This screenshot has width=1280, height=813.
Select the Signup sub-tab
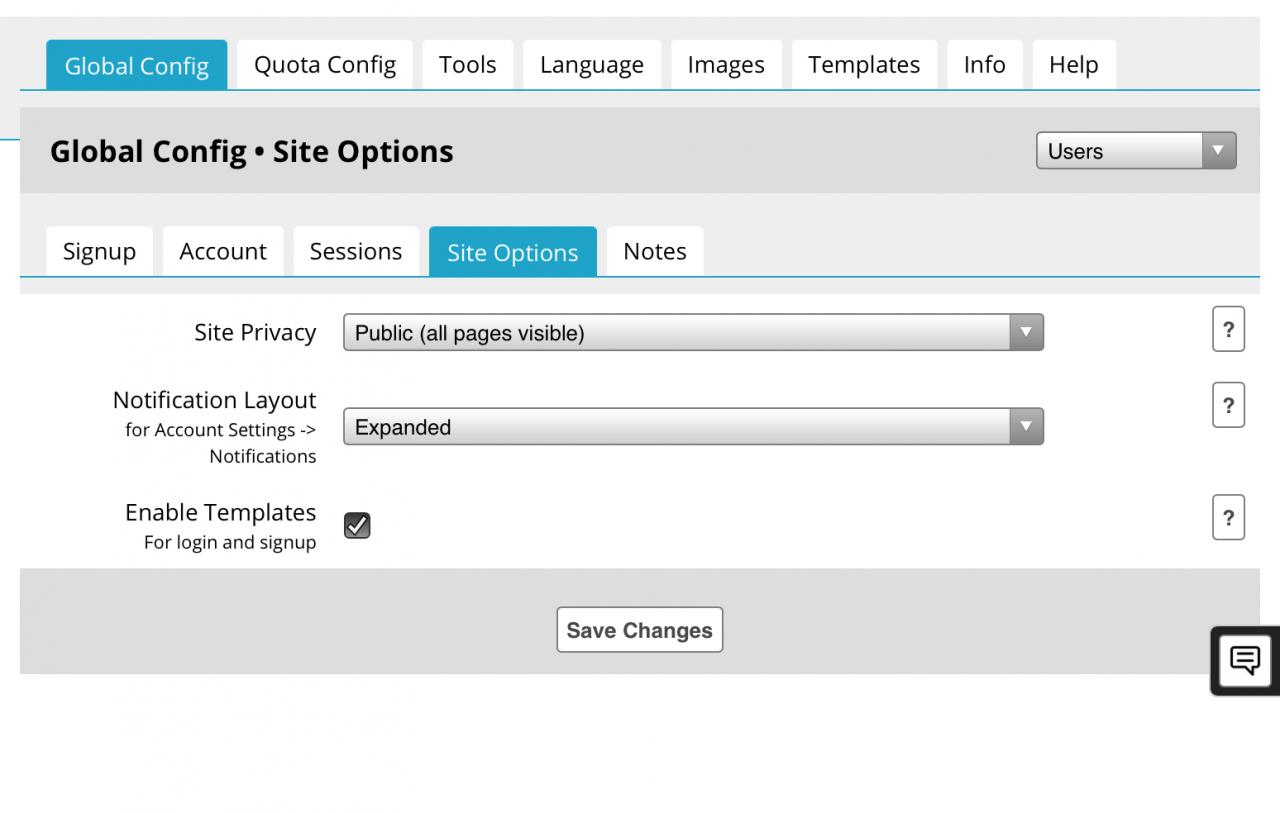point(99,252)
